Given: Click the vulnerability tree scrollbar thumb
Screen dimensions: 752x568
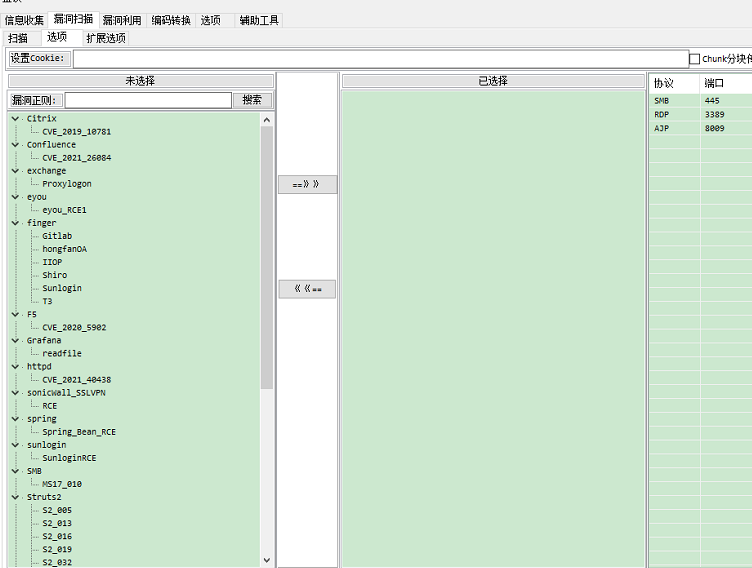Looking at the screenshot, I should click(267, 258).
